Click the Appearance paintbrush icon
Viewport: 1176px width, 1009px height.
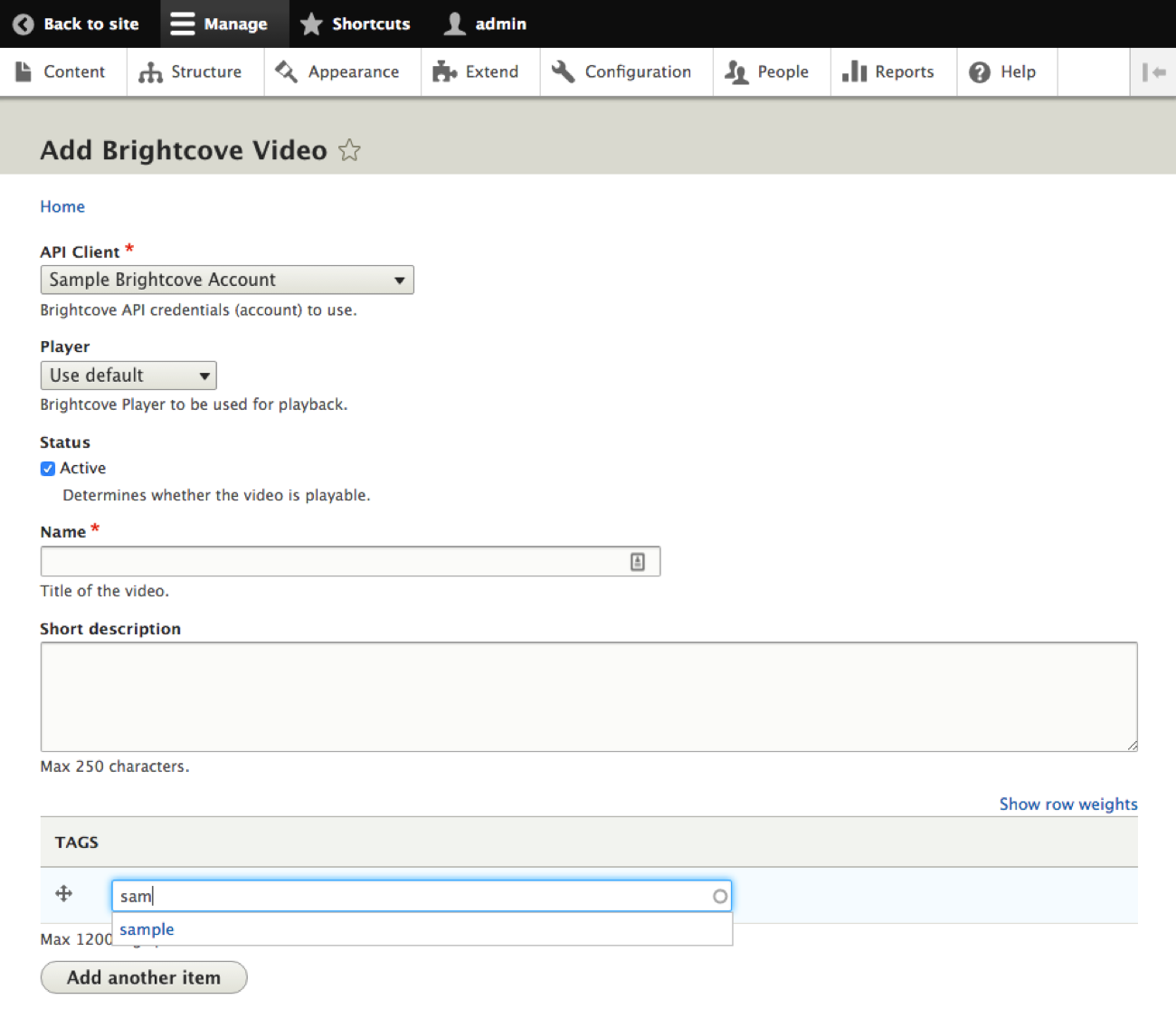coord(286,71)
